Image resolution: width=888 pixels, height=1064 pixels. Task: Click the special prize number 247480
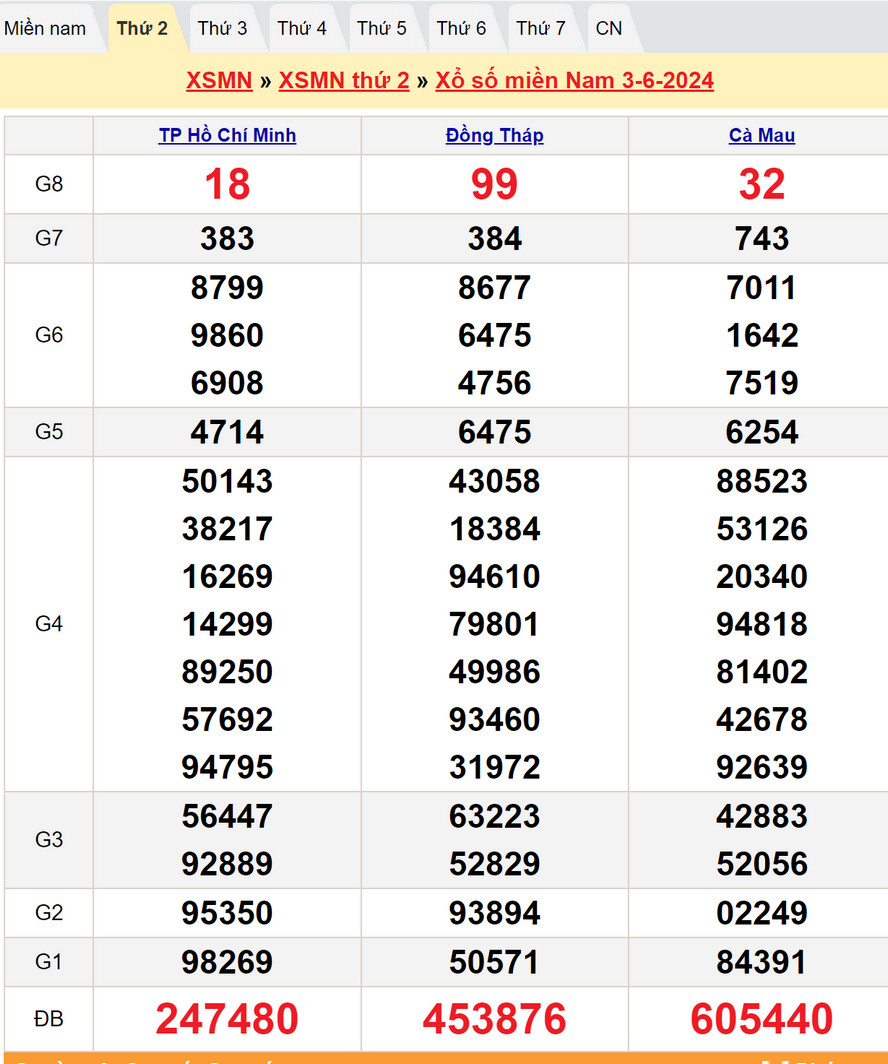227,1019
